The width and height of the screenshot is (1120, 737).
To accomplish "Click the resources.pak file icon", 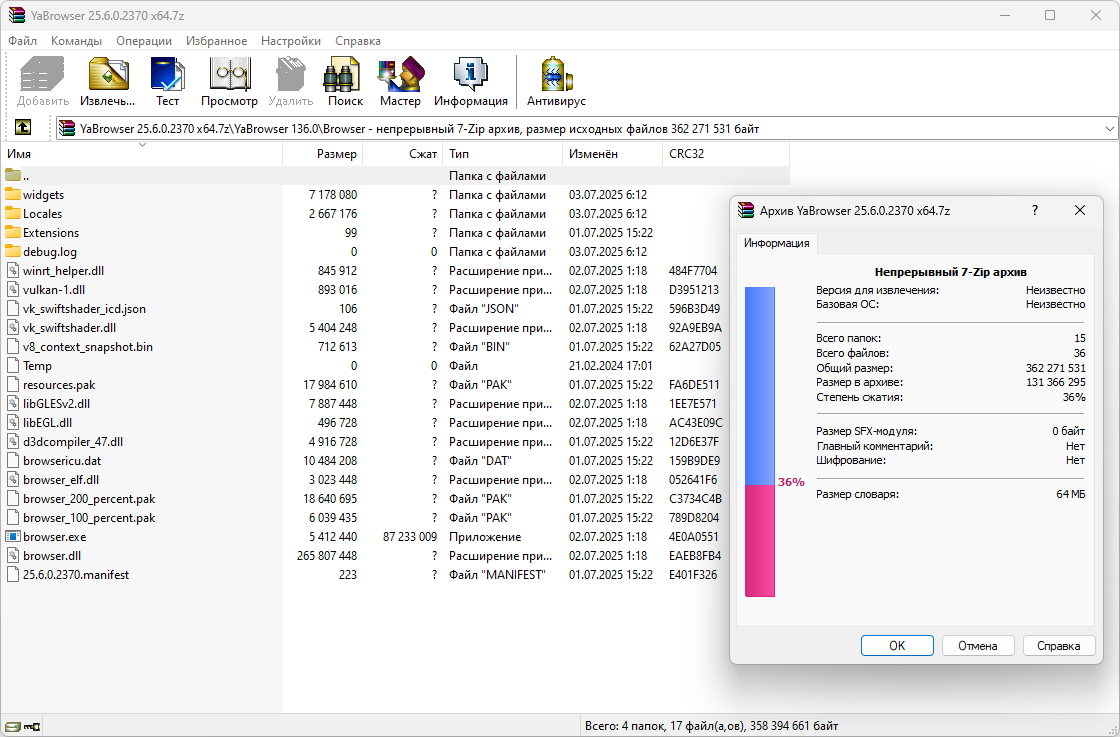I will tap(13, 384).
